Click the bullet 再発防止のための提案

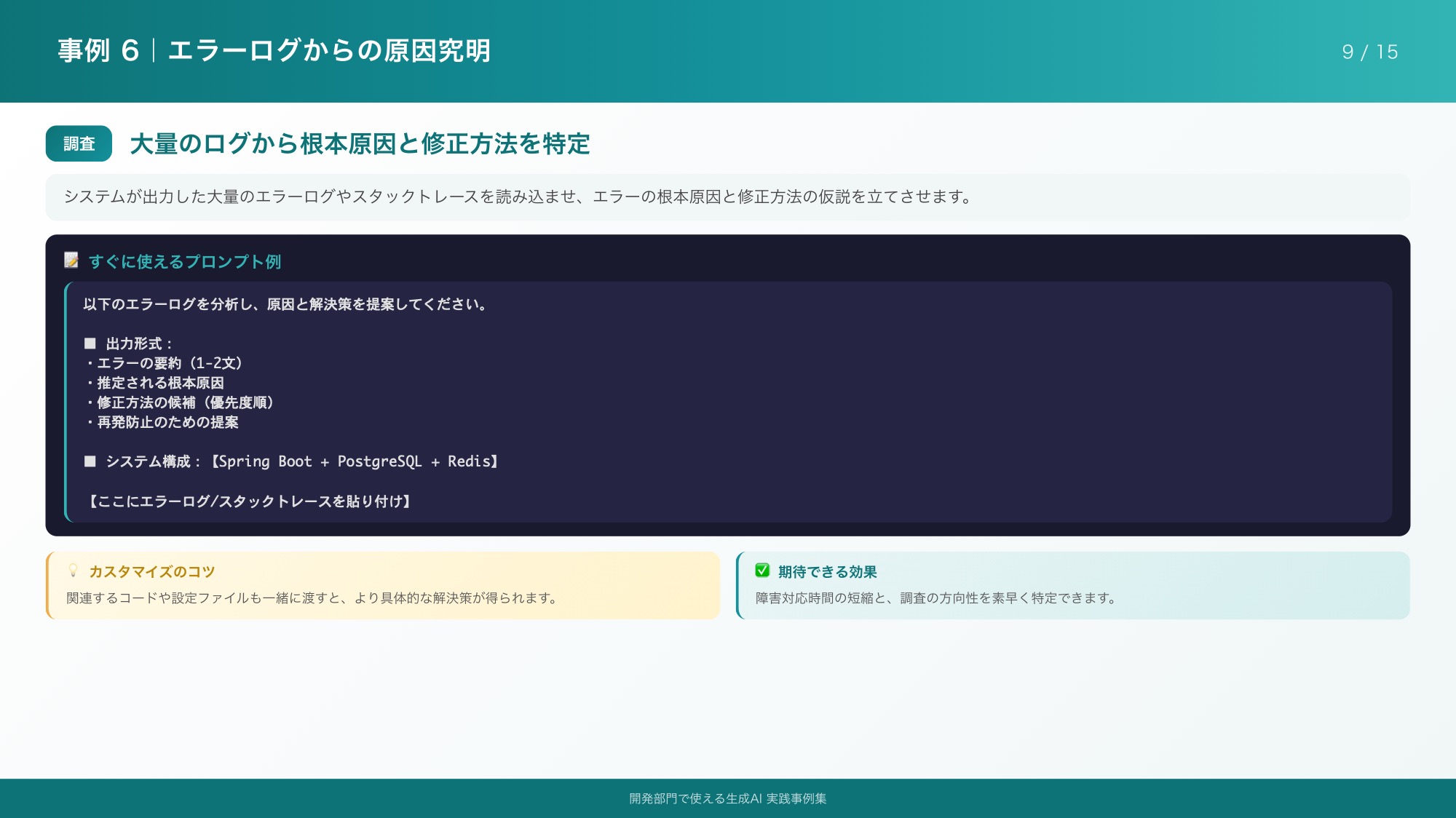[161, 422]
